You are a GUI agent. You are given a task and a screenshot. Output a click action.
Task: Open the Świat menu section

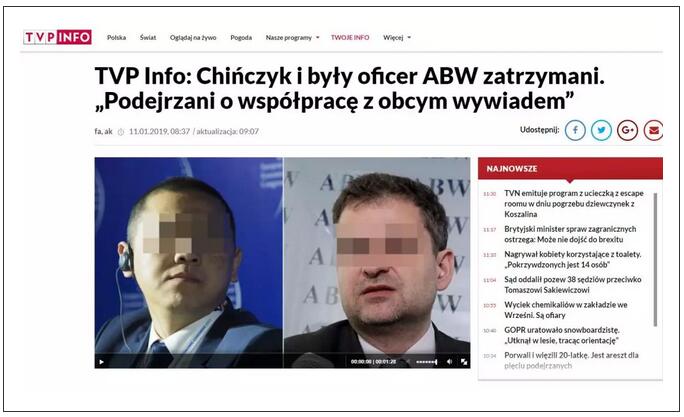coord(148,38)
